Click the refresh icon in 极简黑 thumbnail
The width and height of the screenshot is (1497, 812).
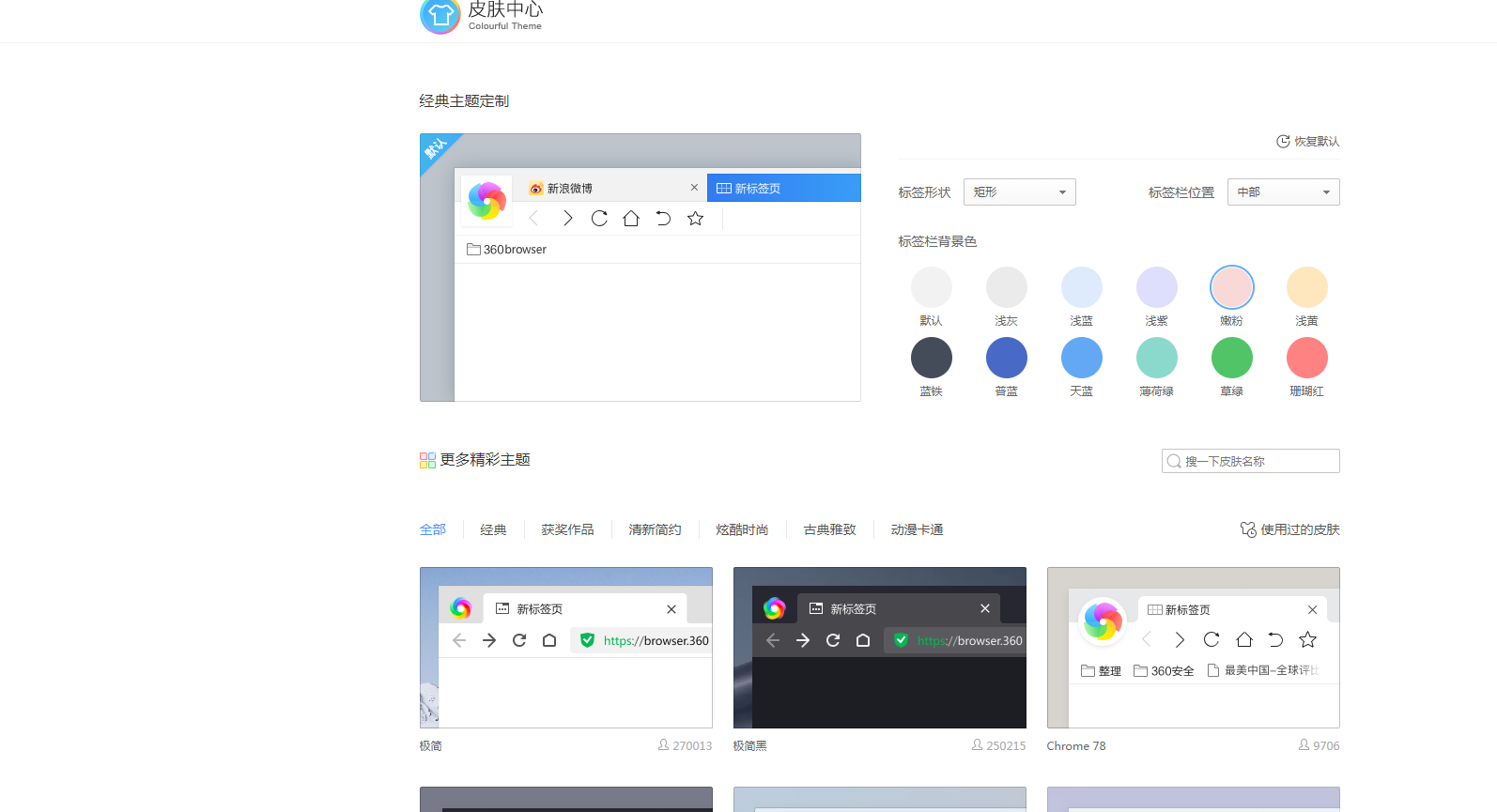[833, 640]
